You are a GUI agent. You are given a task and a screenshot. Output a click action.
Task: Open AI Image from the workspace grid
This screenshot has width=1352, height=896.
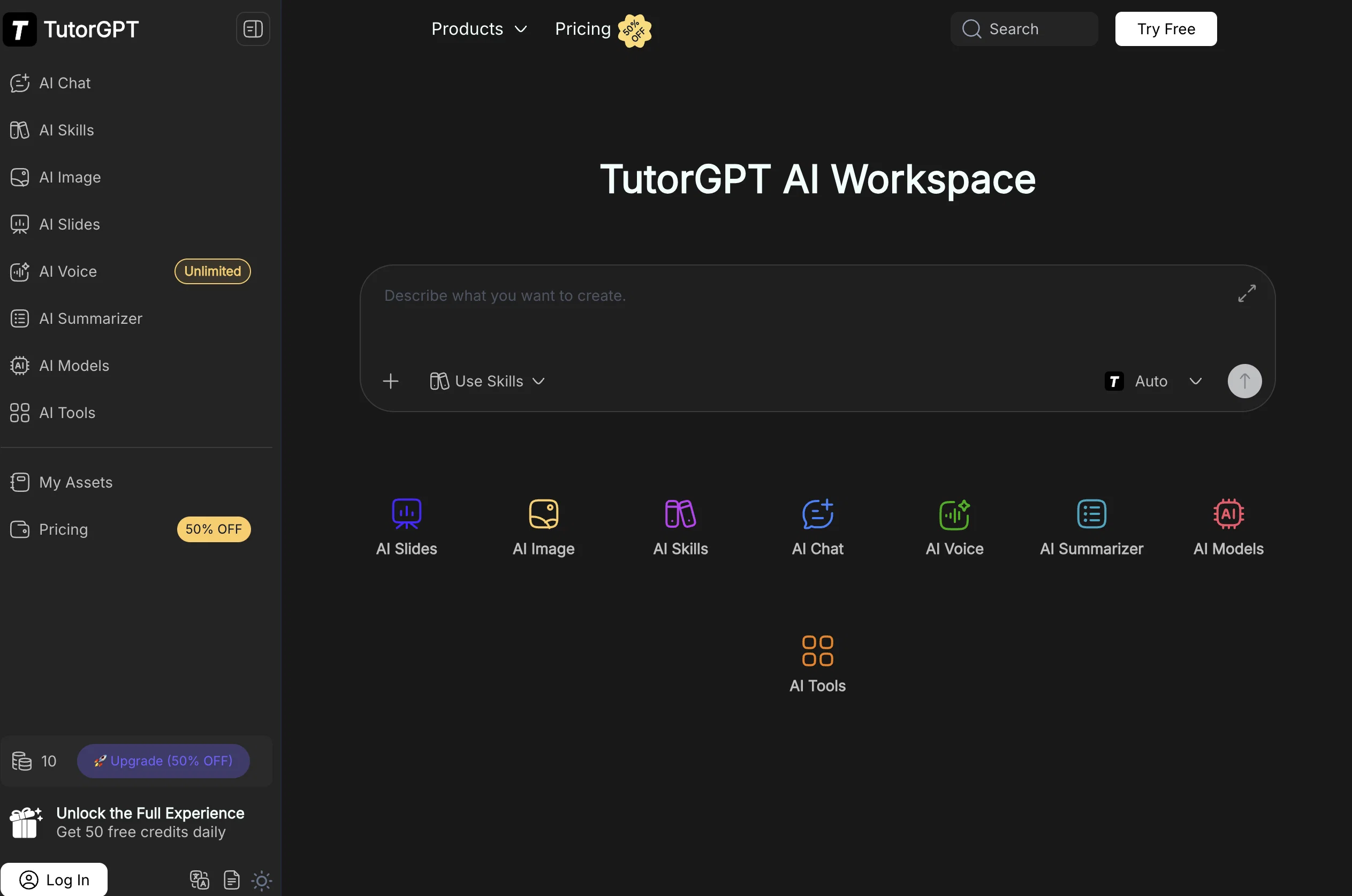pyautogui.click(x=543, y=527)
